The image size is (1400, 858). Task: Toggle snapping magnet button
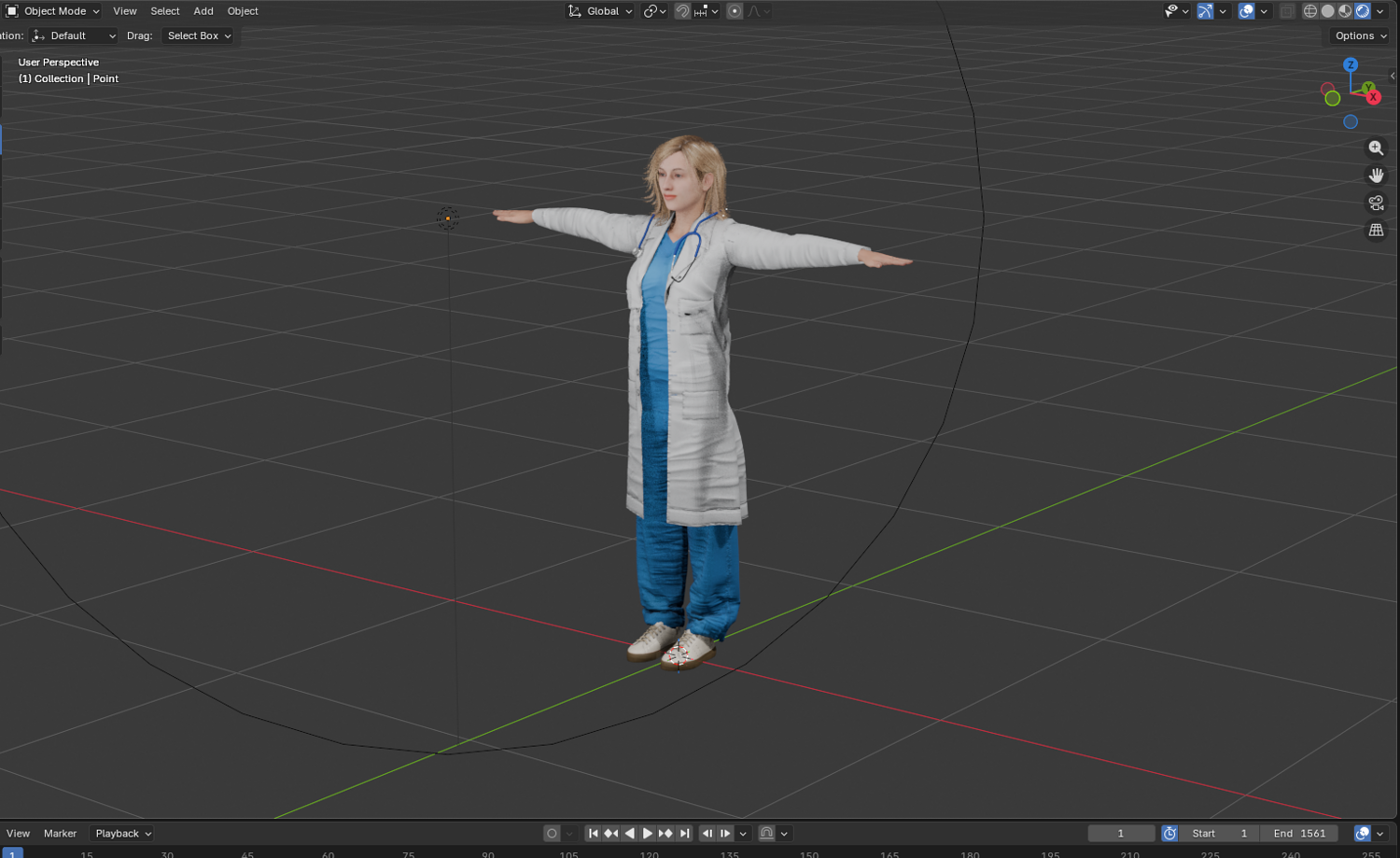tap(683, 11)
